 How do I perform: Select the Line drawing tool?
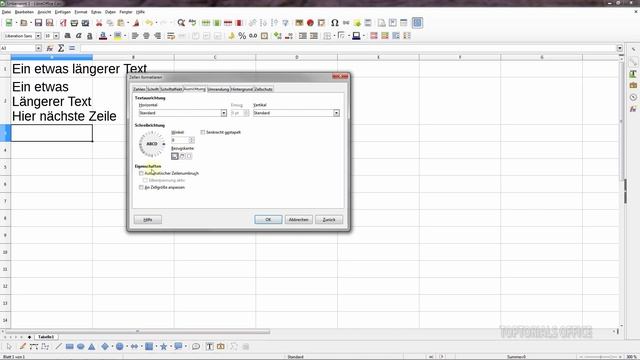pyautogui.click(x=59, y=347)
